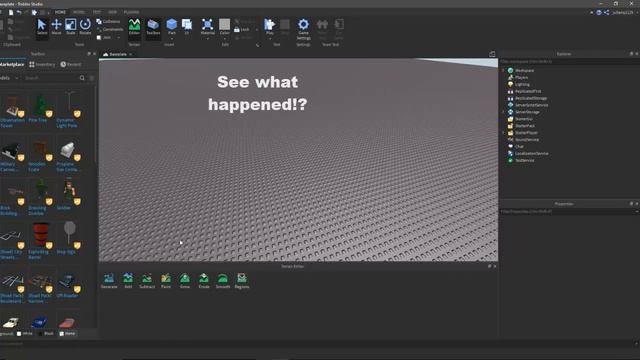Screen dimensions: 640x360
Task: Switch to the VIEW ribbon tab
Action: click(x=112, y=12)
